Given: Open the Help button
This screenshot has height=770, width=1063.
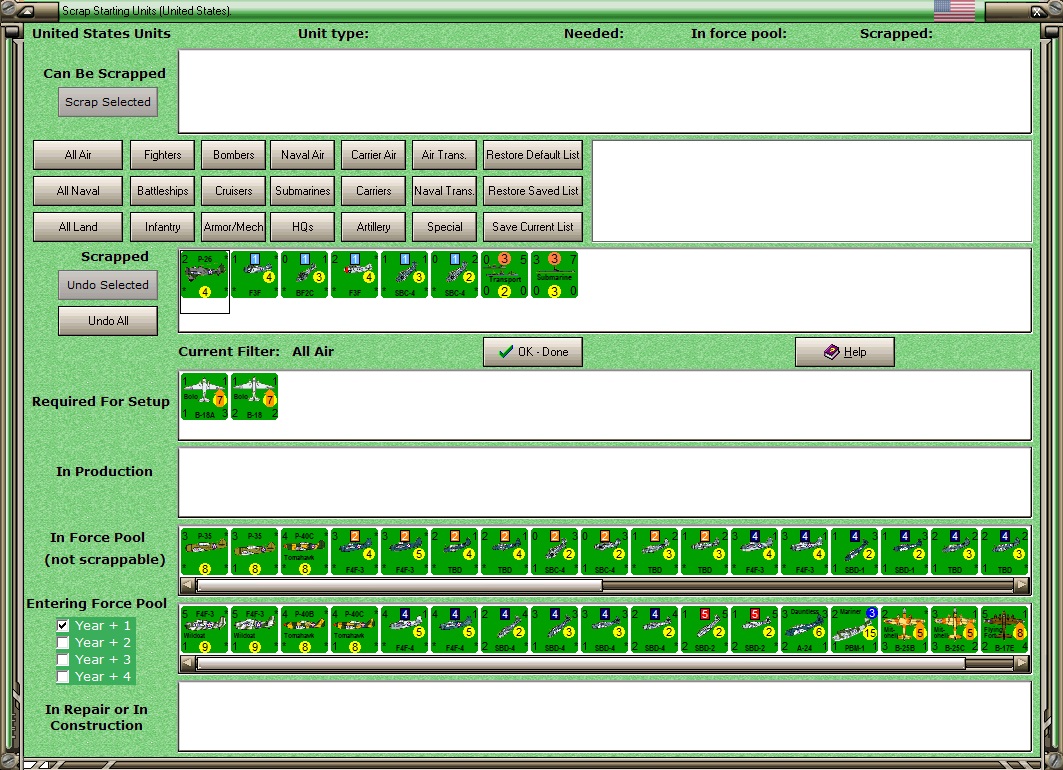Looking at the screenshot, I should click(845, 352).
